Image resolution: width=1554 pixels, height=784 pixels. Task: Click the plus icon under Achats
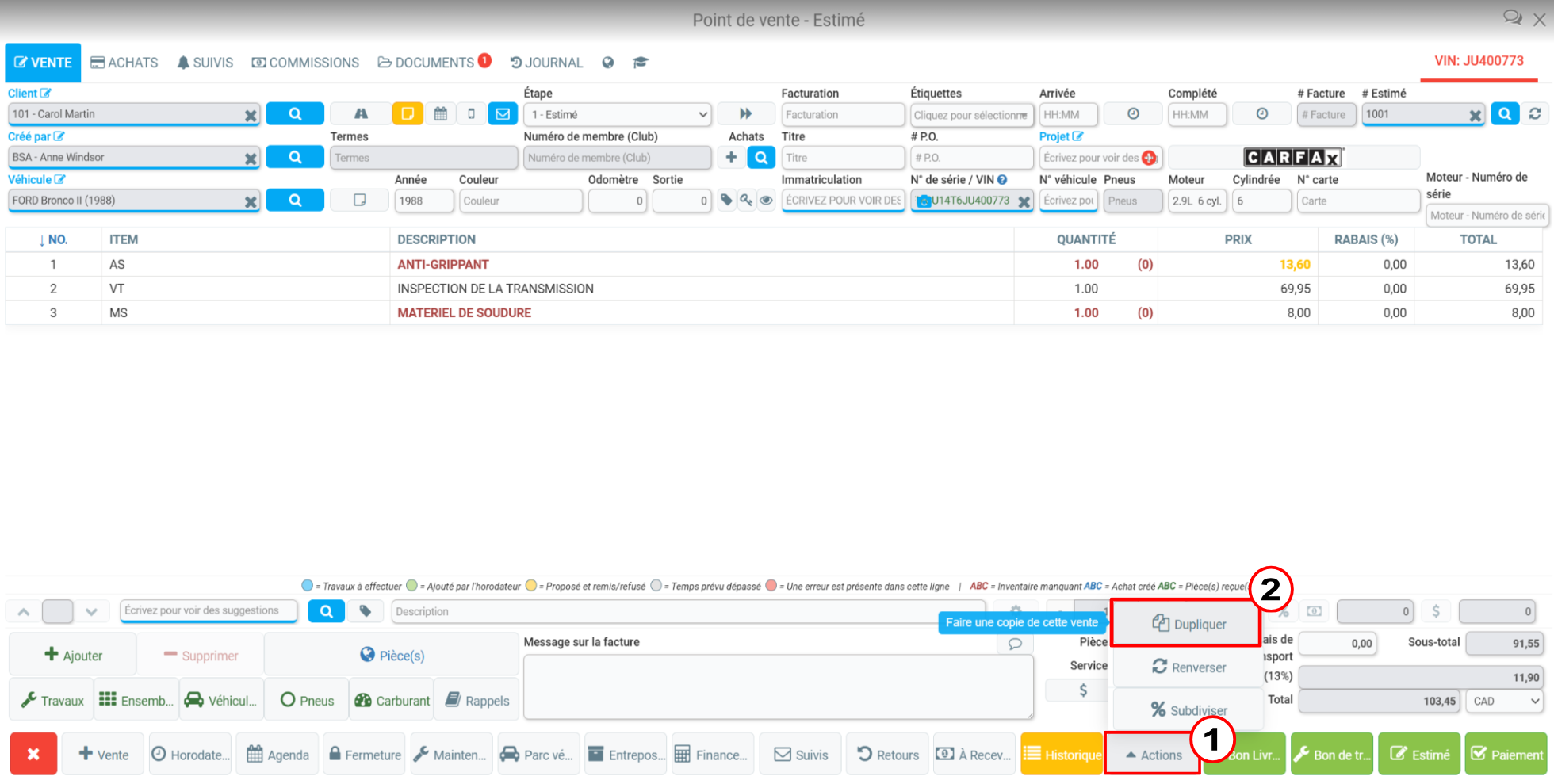pyautogui.click(x=731, y=157)
